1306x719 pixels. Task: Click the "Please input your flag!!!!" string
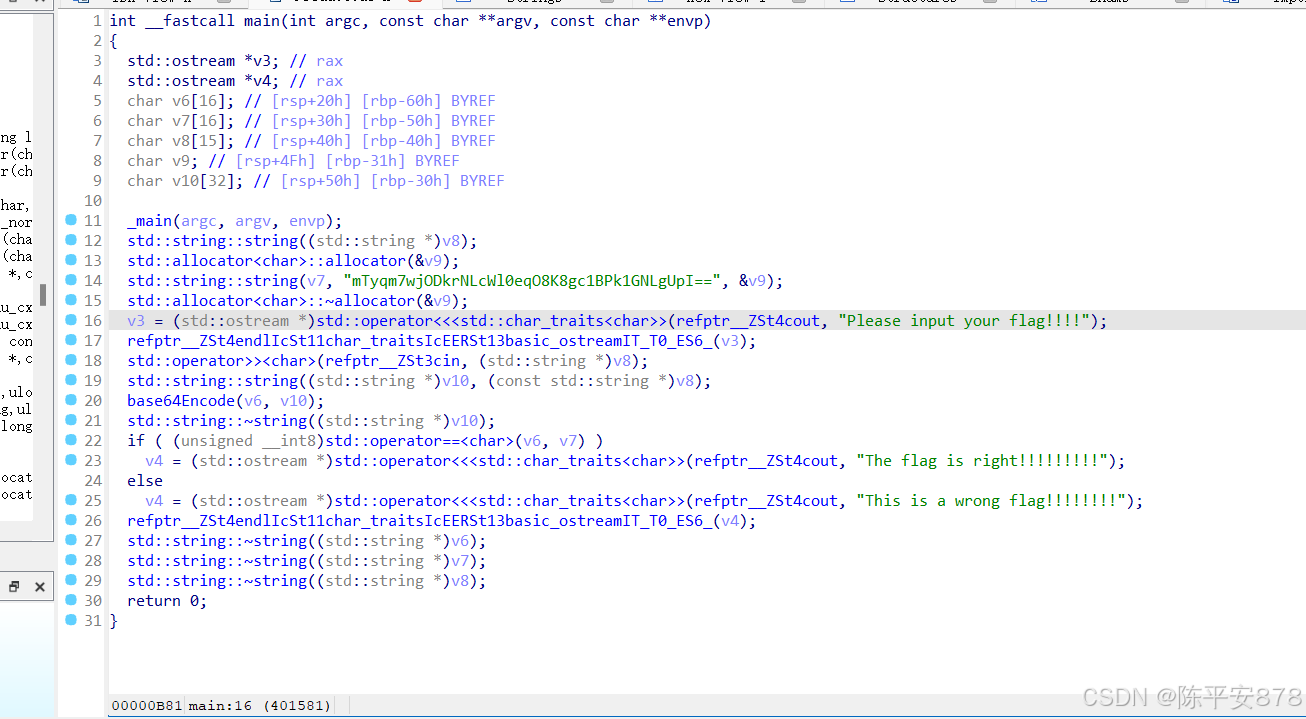click(968, 320)
